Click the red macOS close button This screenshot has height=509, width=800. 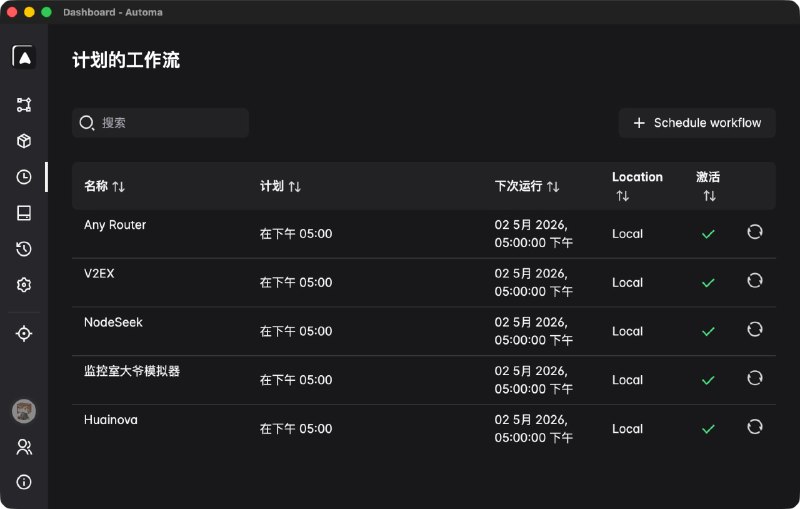point(12,12)
